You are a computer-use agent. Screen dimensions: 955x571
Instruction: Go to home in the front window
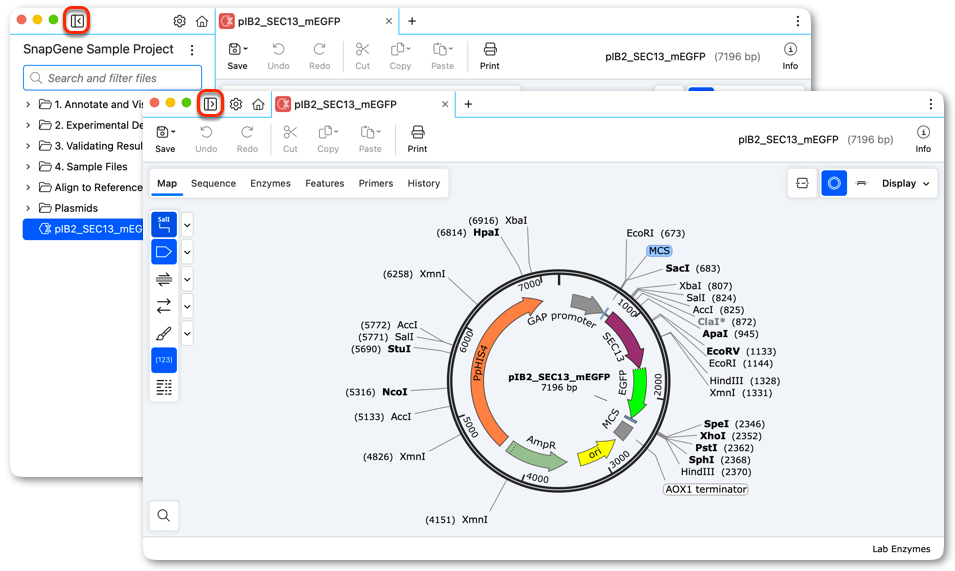click(258, 104)
